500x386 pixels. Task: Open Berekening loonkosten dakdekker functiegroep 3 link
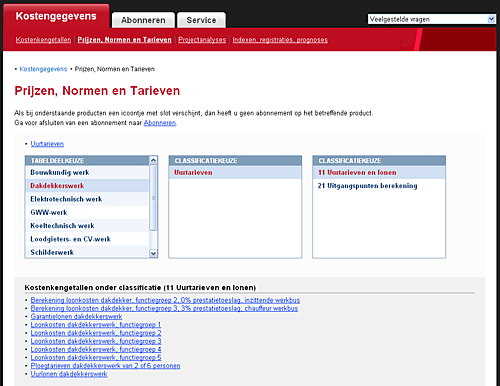(164, 308)
